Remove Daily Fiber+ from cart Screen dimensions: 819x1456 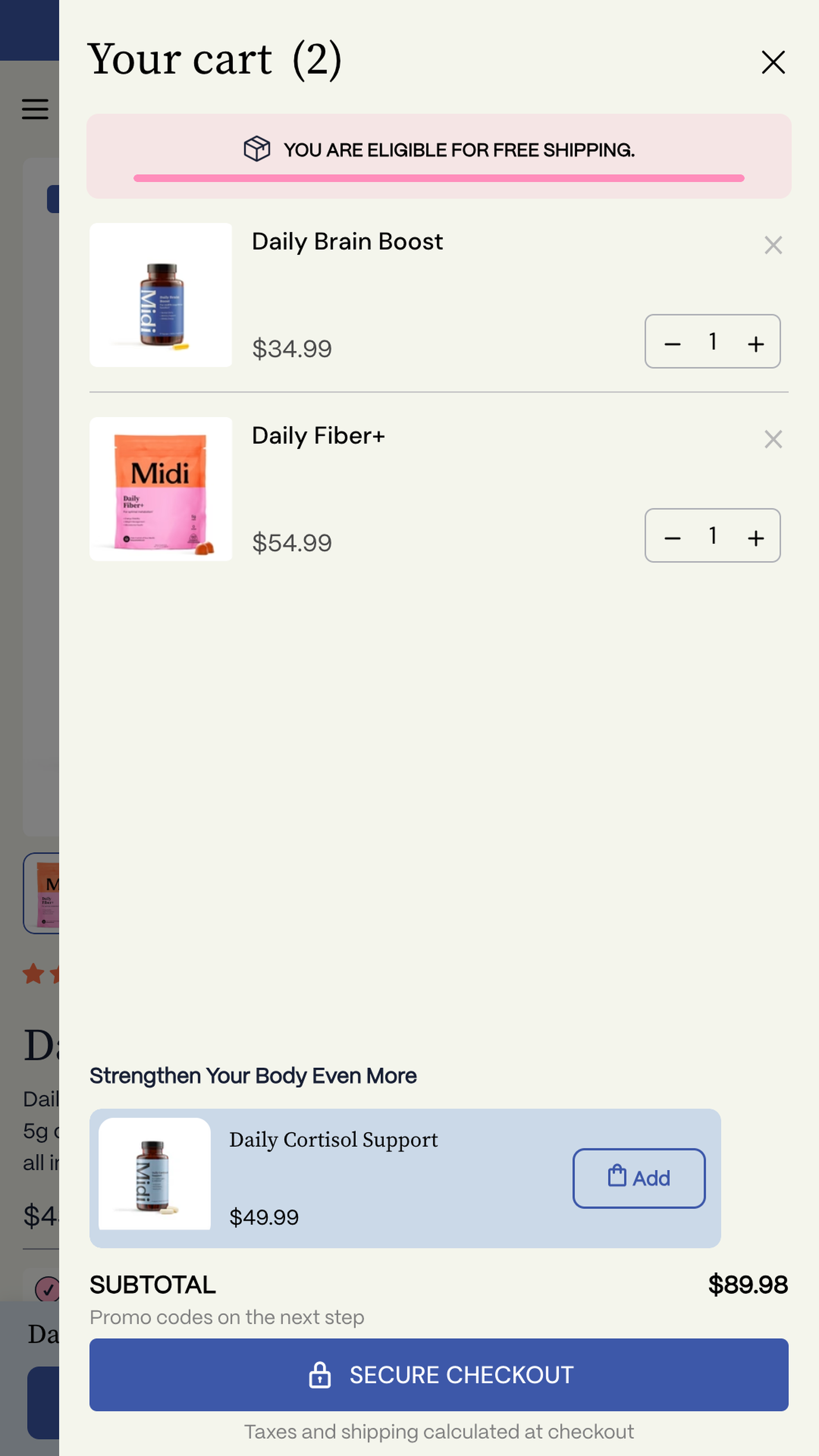[x=773, y=439]
